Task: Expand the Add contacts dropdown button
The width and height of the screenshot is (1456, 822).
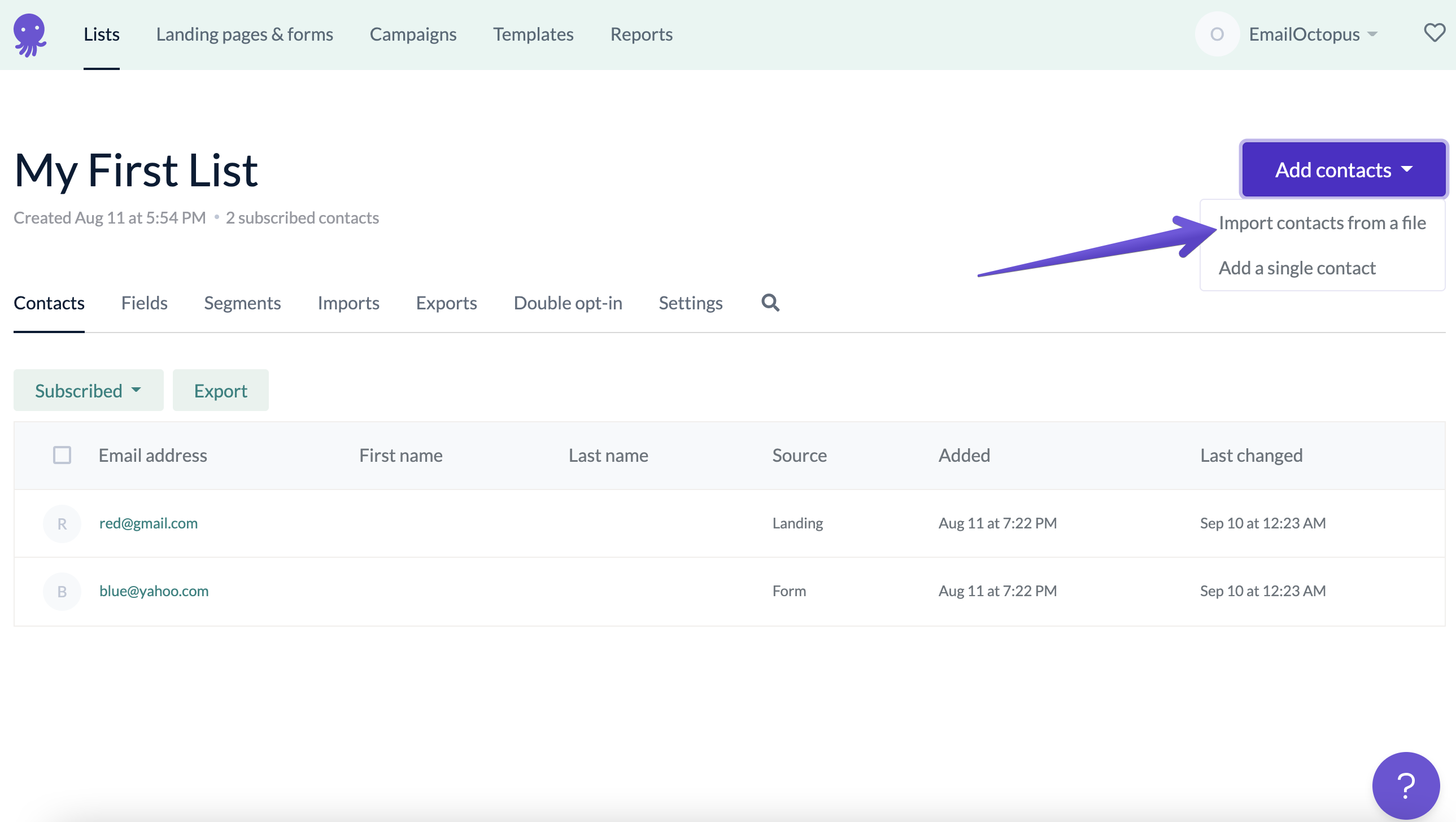Action: coord(1343,169)
